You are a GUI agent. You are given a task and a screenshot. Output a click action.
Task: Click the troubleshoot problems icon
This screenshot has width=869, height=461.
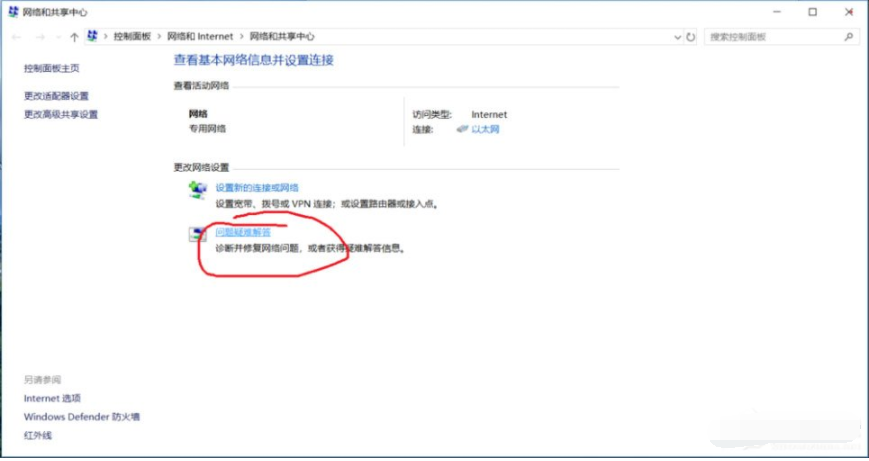click(x=197, y=234)
